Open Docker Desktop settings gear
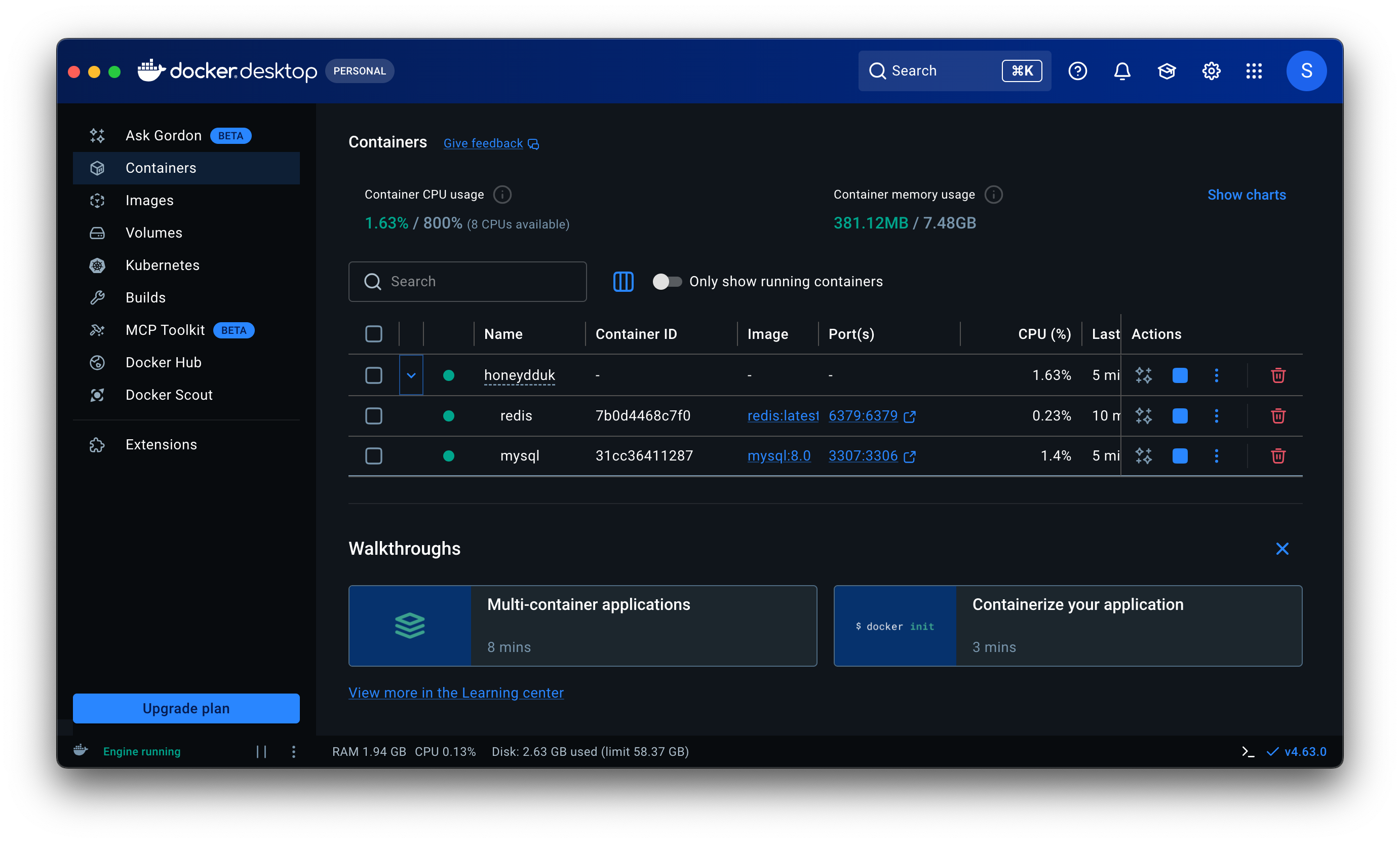The image size is (1400, 843). pyautogui.click(x=1211, y=71)
